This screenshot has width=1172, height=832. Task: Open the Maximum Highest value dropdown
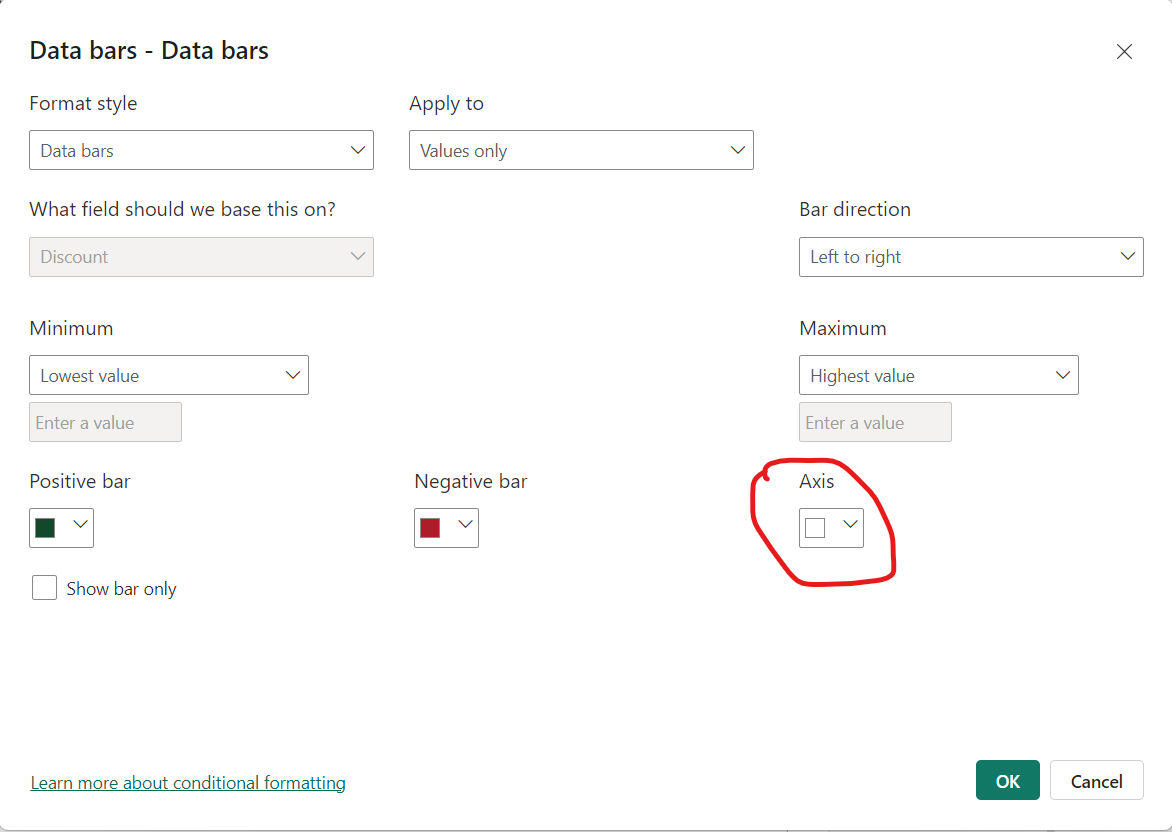tap(939, 375)
